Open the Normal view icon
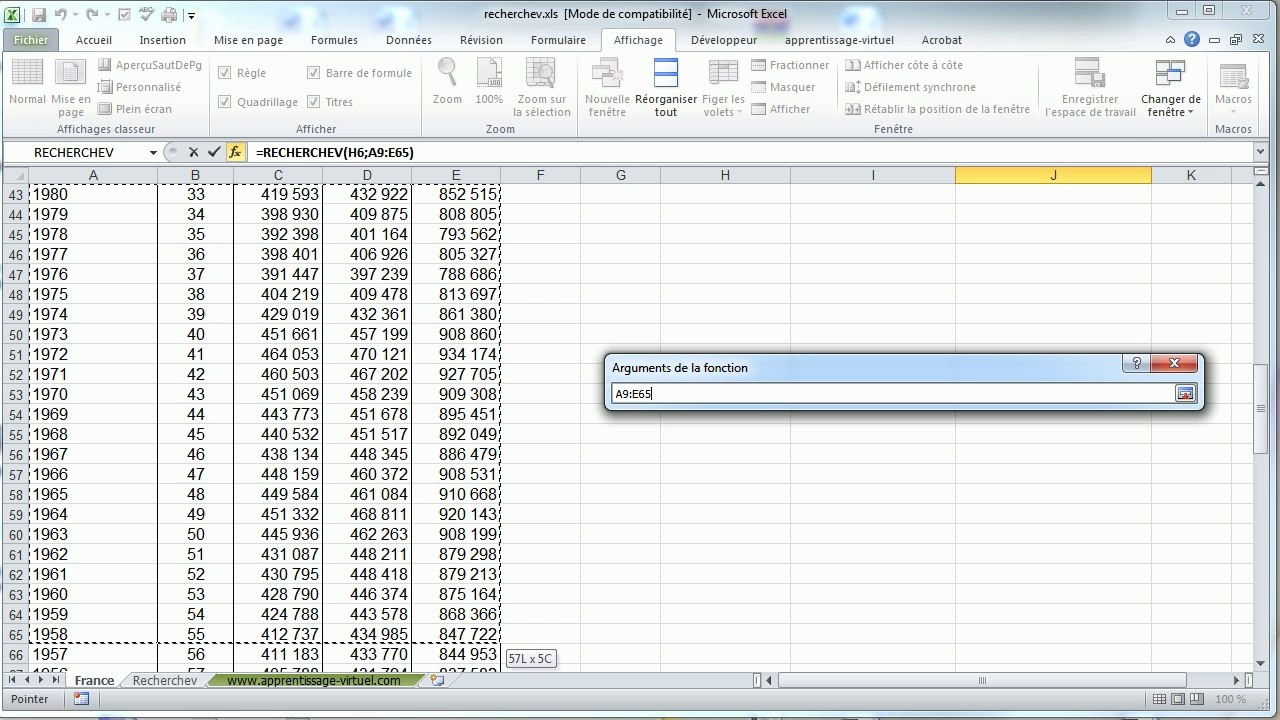 27,82
